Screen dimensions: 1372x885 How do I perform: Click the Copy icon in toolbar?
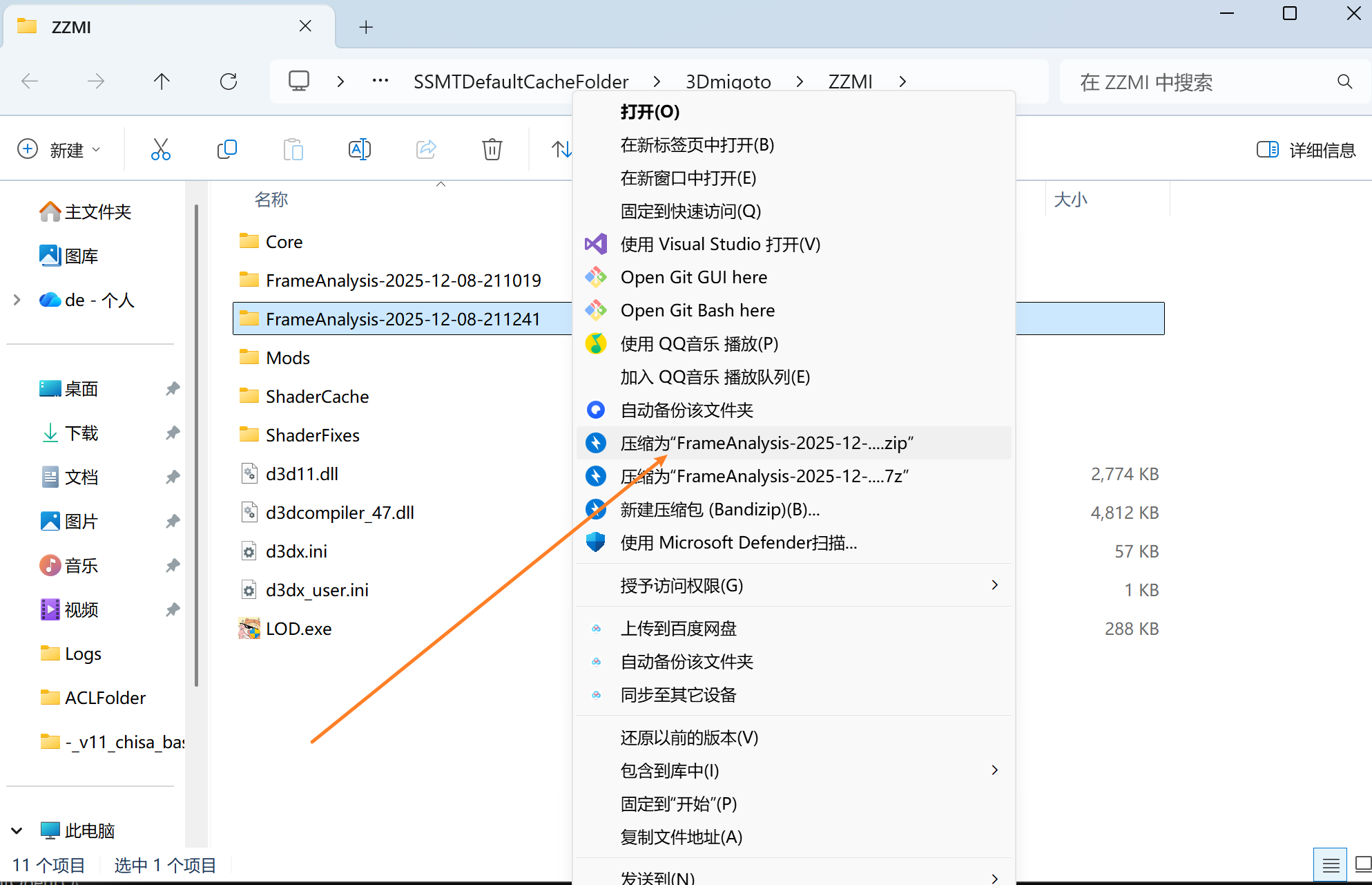coord(226,149)
